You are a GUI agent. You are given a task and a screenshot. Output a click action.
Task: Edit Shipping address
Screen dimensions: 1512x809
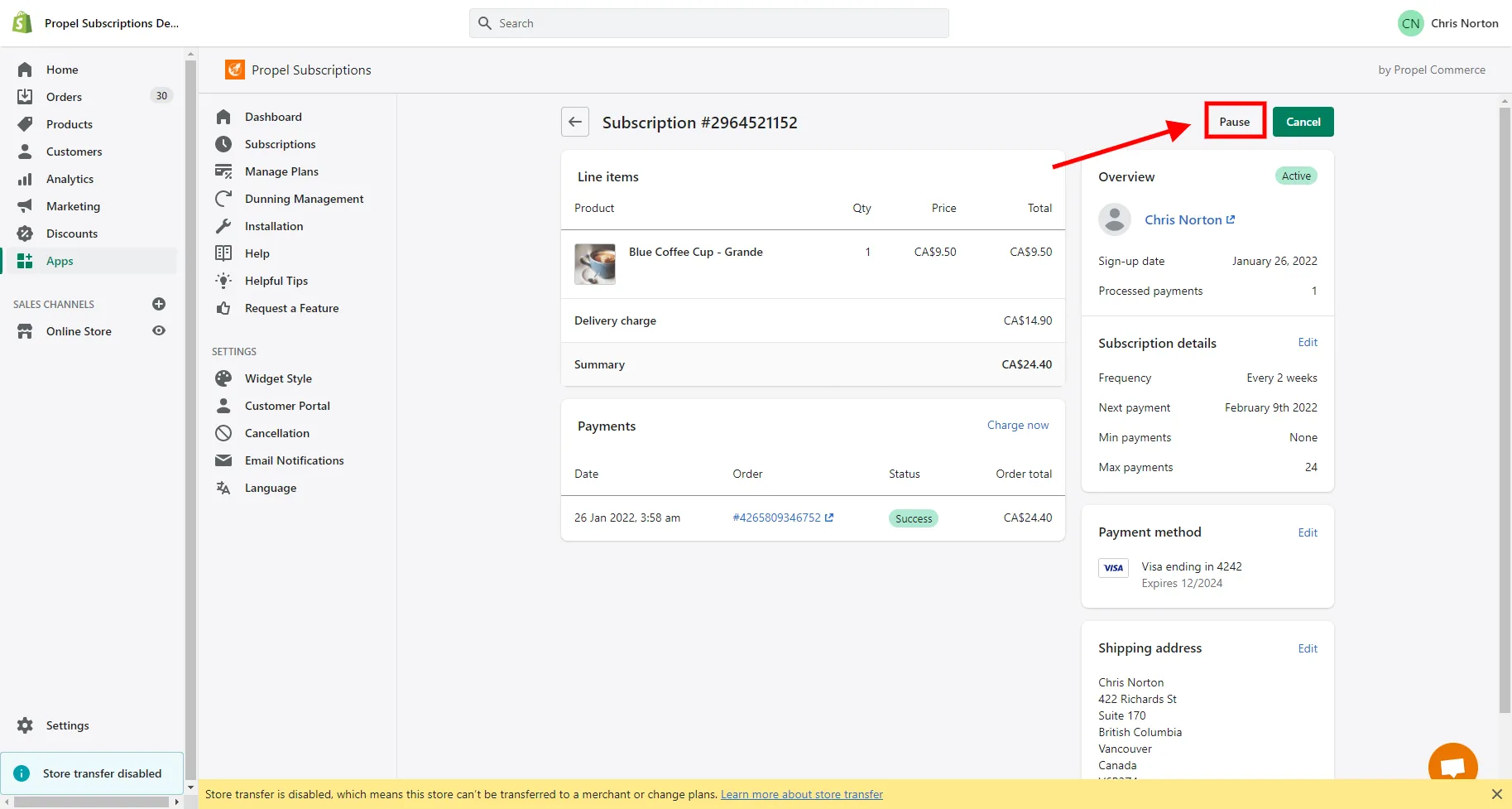pyautogui.click(x=1308, y=648)
